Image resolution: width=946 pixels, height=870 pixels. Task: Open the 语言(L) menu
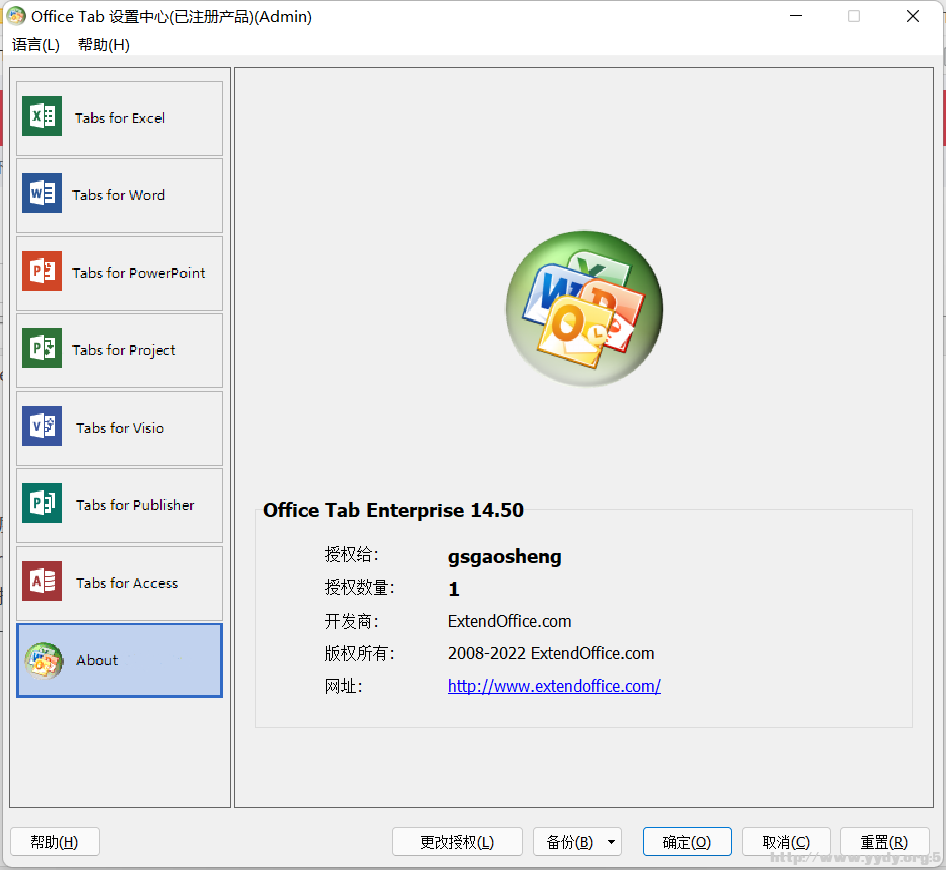36,45
